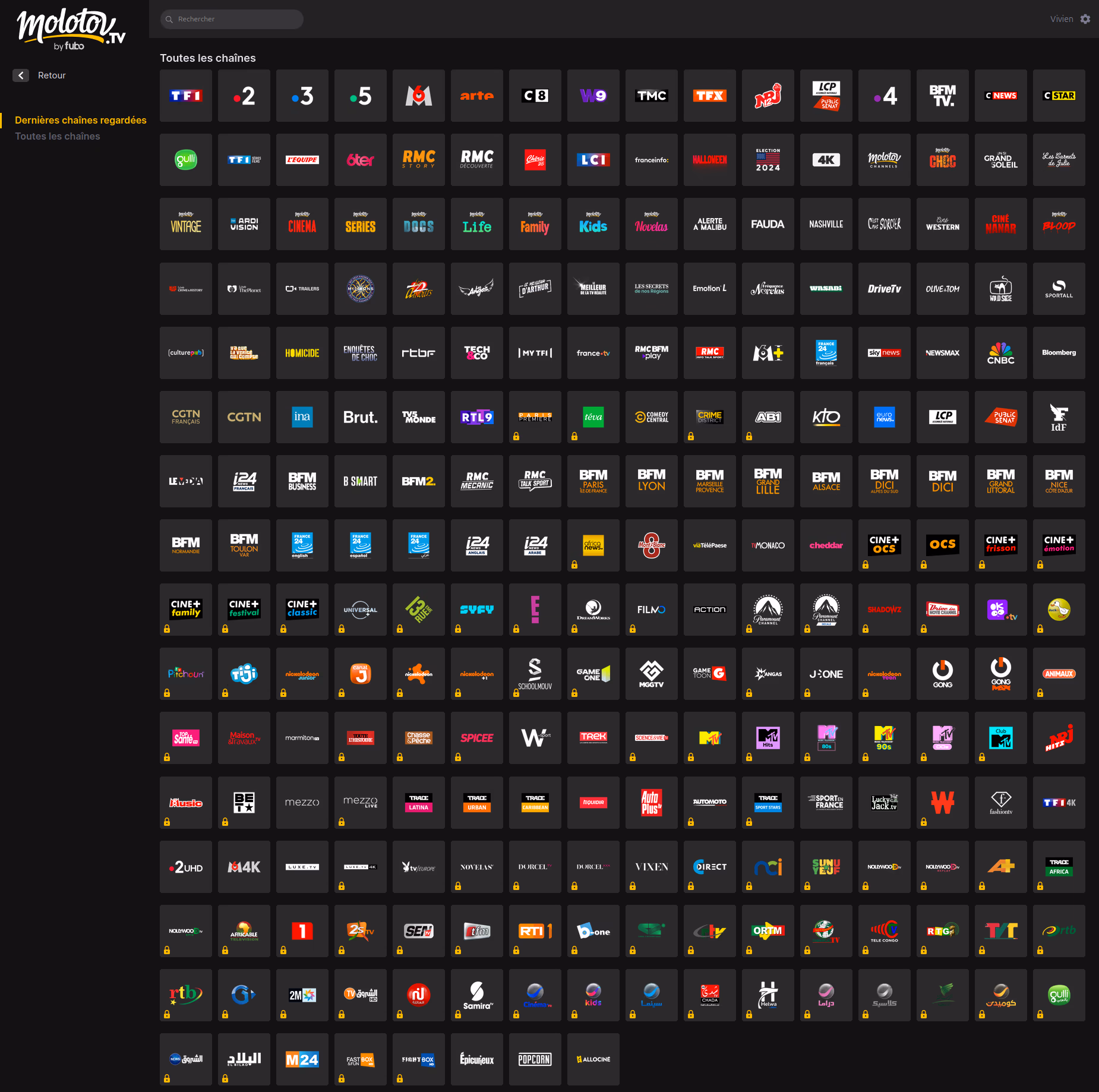Select the Trace Latina channel tile
The width and height of the screenshot is (1099, 1092).
point(419,803)
